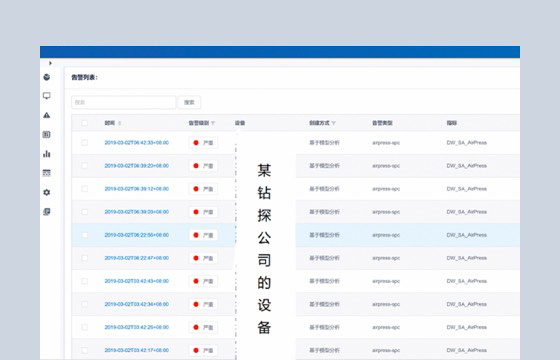Viewport: 560px width, 360px height.
Task: Click the red 严重 badge in 03:42:34 row
Action: [203, 304]
